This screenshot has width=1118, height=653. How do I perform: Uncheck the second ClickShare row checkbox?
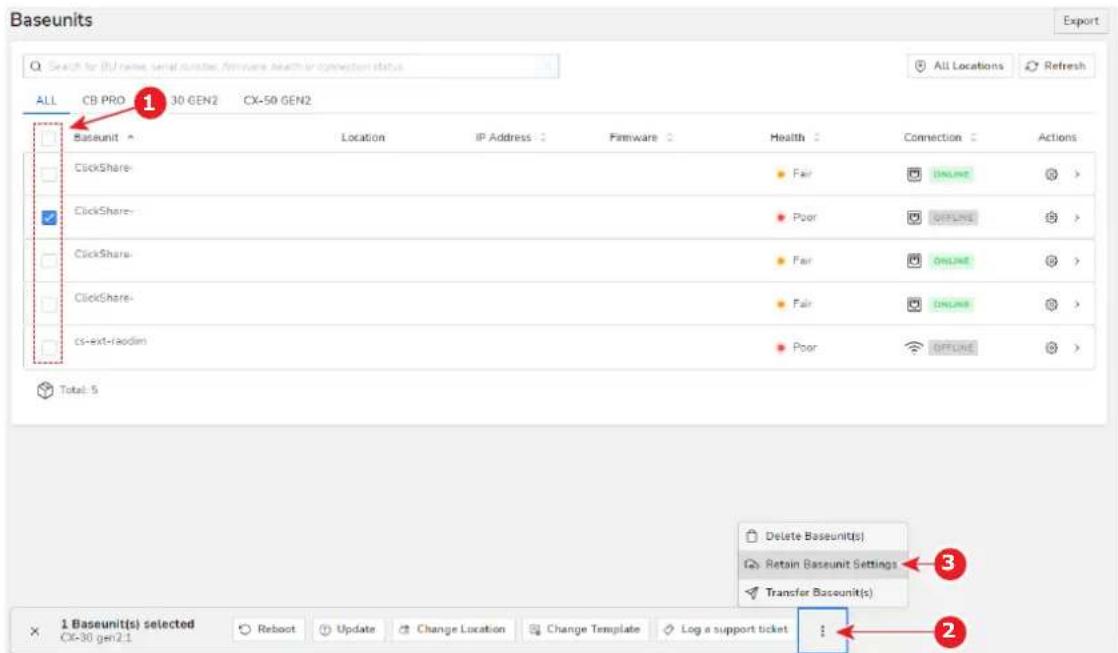48,217
